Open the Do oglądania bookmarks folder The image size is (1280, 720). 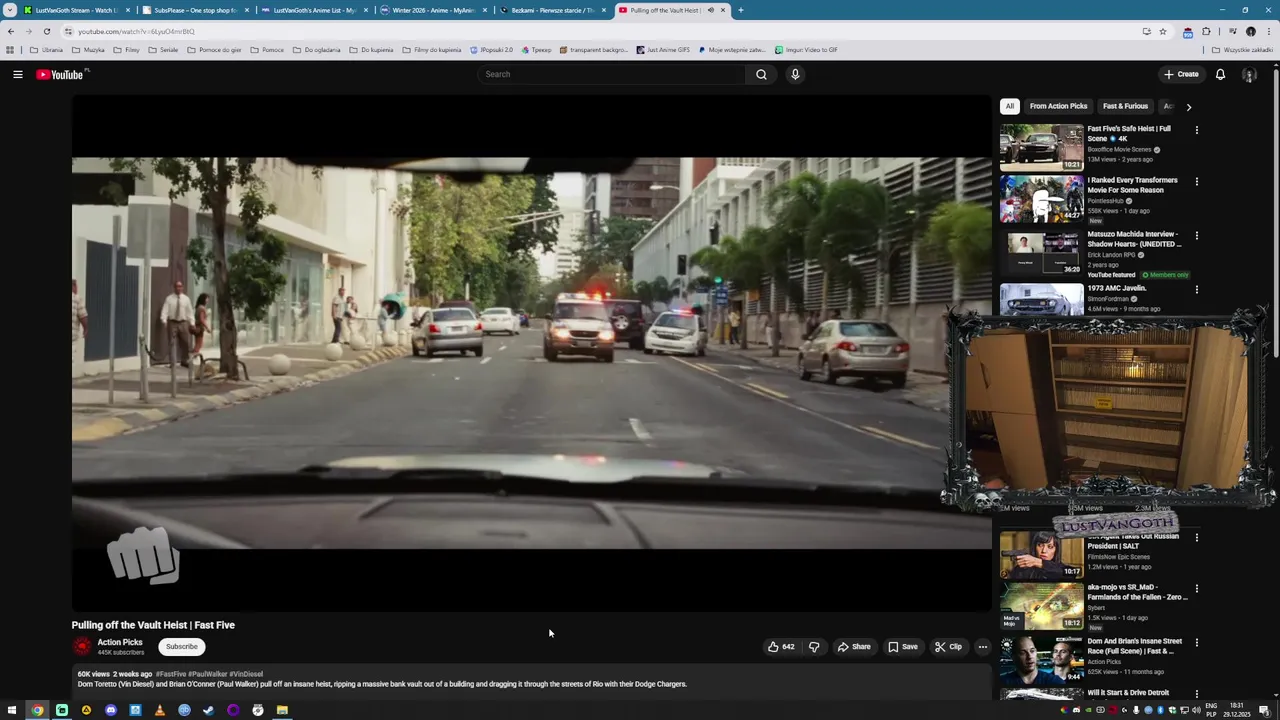(x=317, y=50)
